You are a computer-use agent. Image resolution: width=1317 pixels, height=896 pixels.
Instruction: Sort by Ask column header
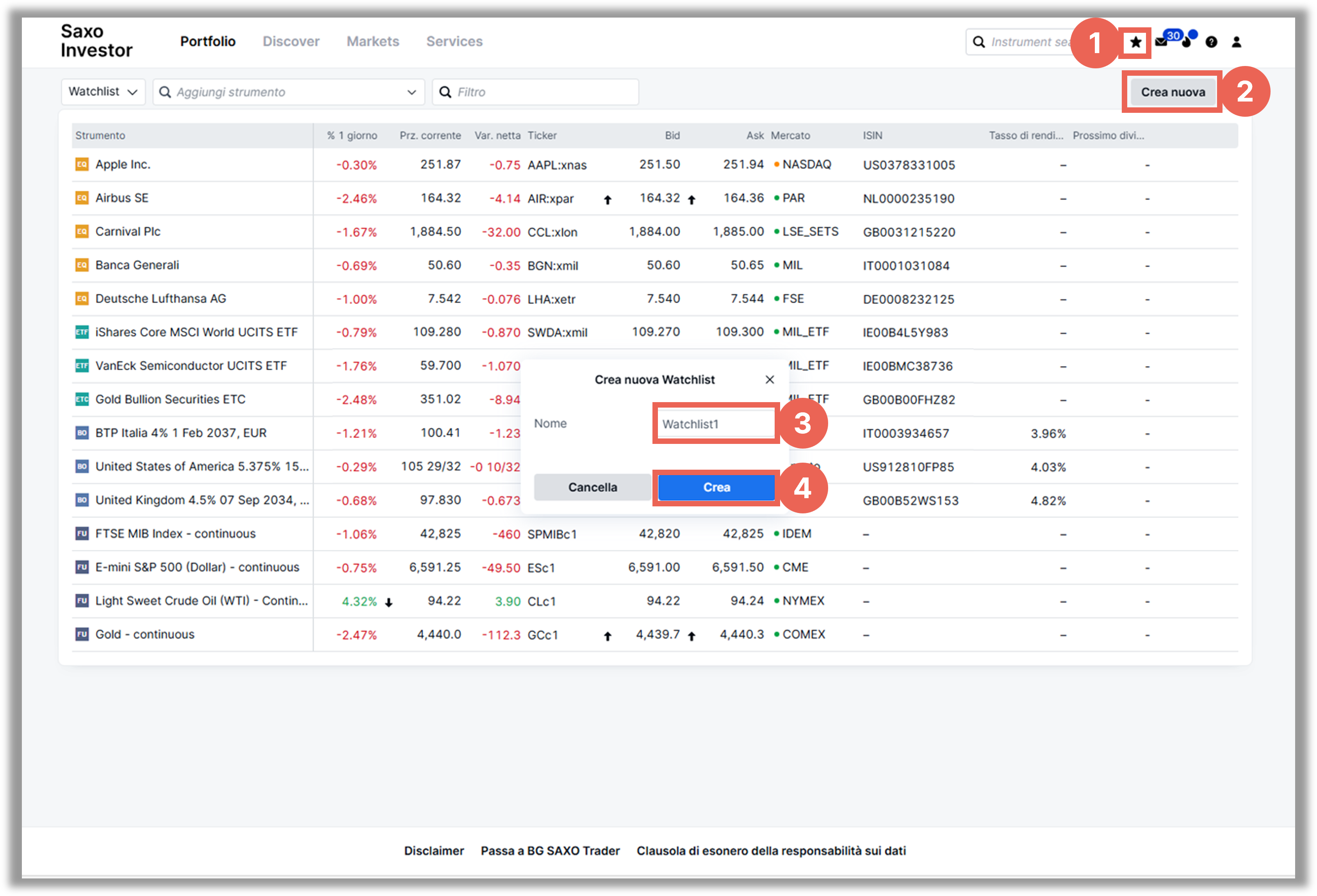click(755, 135)
